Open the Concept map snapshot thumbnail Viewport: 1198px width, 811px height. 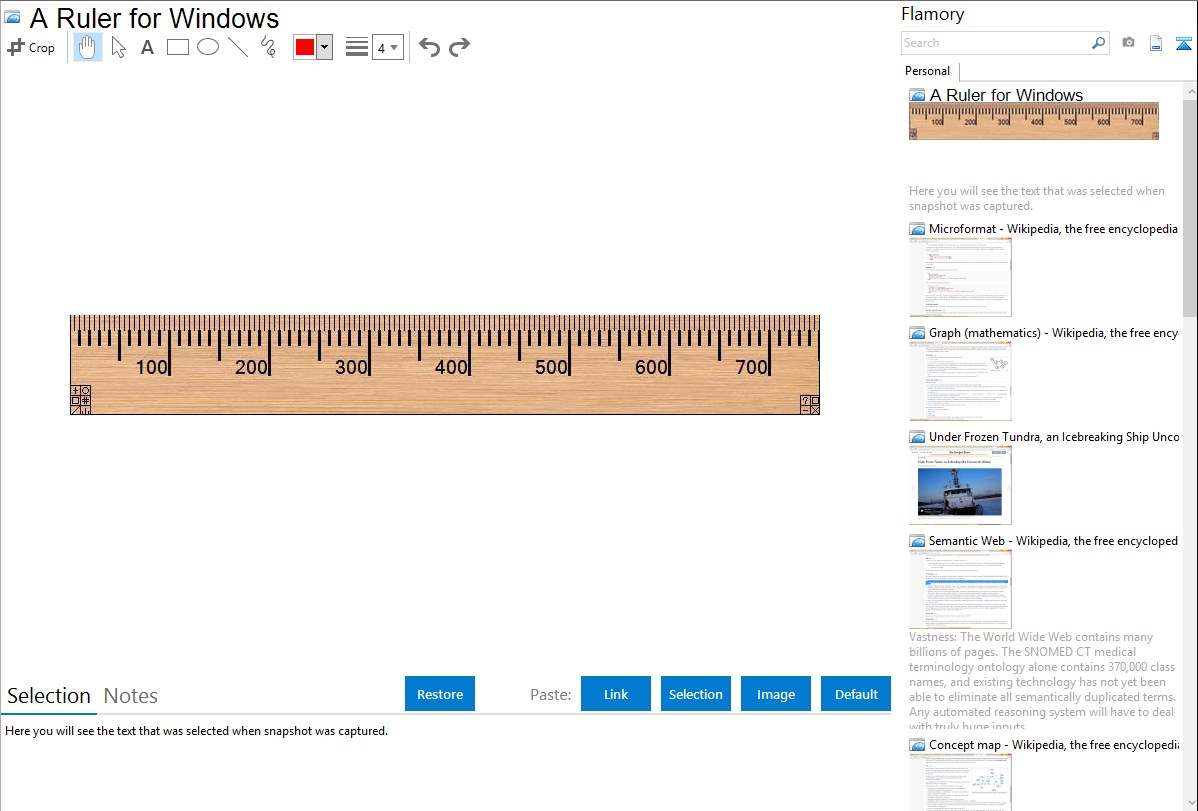point(960,782)
